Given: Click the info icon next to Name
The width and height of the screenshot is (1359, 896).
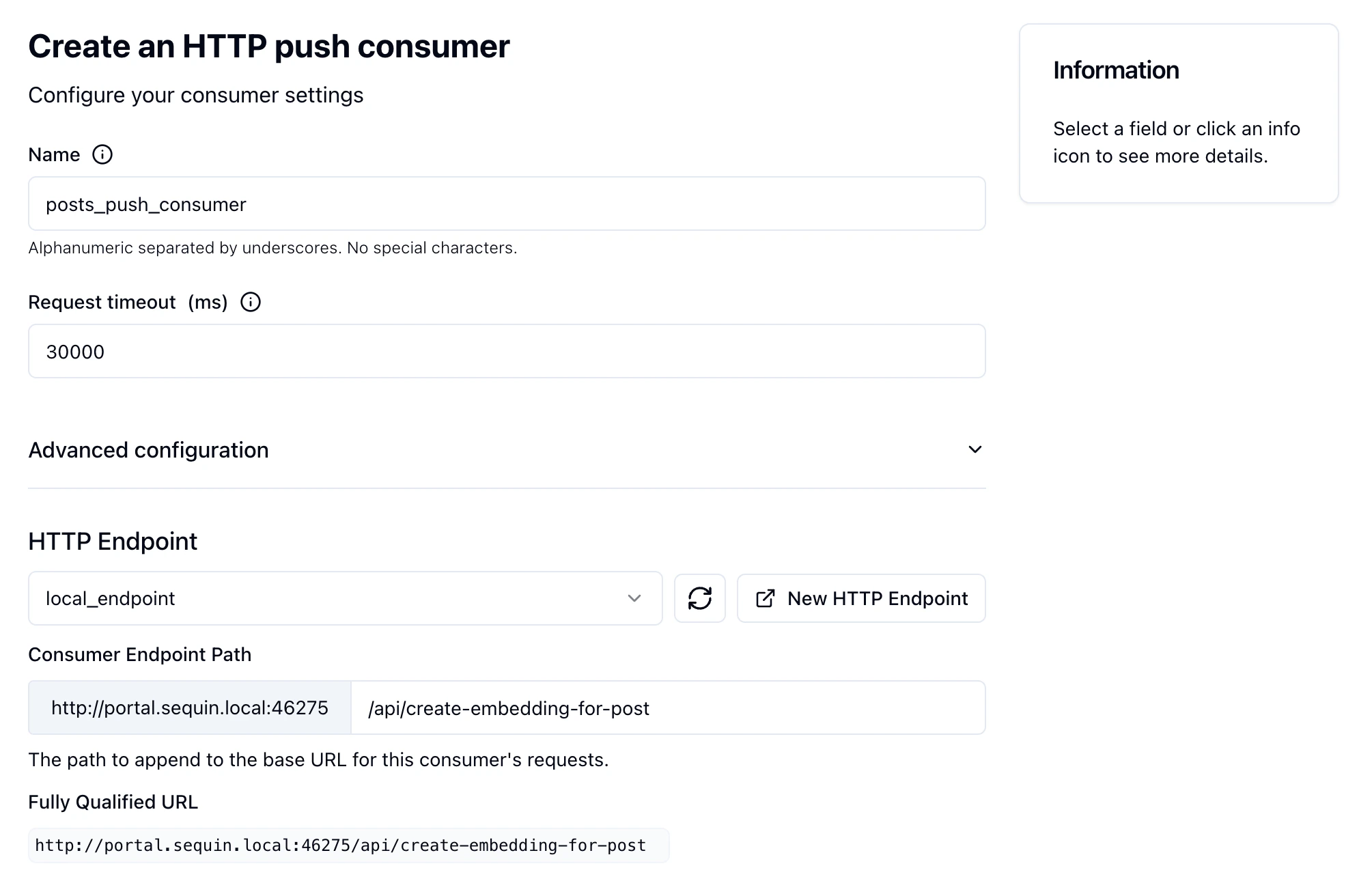Looking at the screenshot, I should pos(102,155).
